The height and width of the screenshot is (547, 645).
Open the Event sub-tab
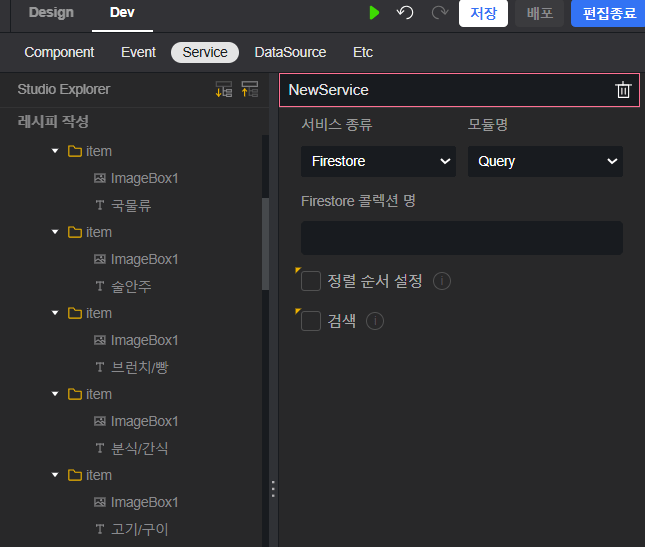138,53
